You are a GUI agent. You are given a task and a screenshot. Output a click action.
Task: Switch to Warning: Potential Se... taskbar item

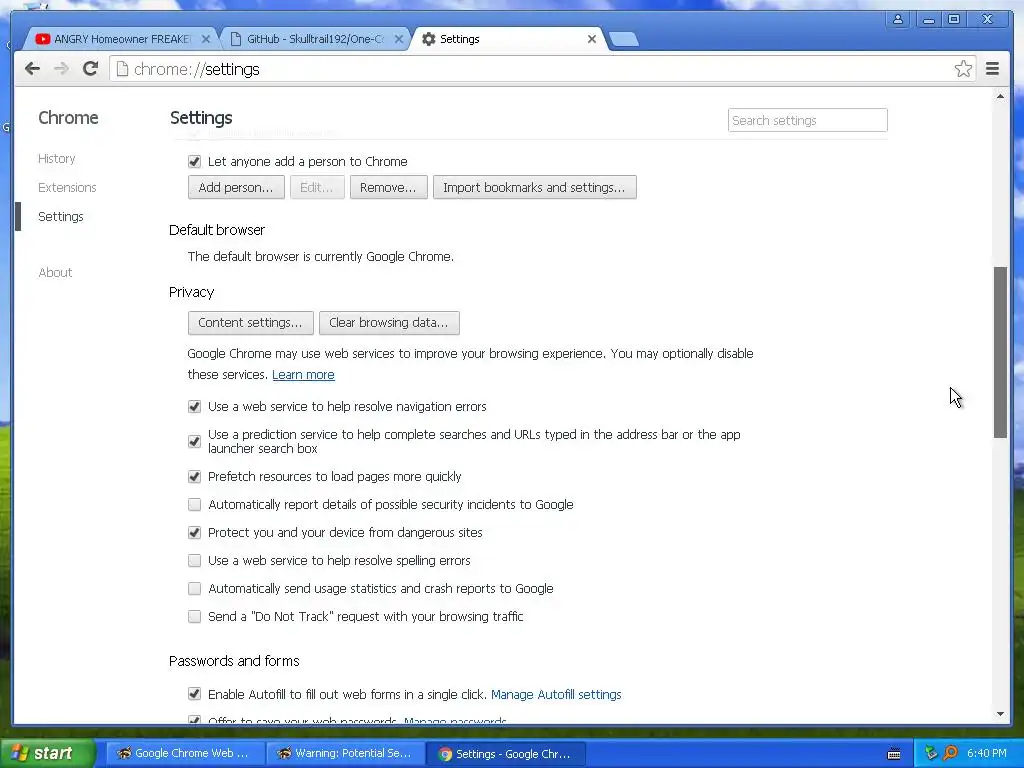[345, 753]
